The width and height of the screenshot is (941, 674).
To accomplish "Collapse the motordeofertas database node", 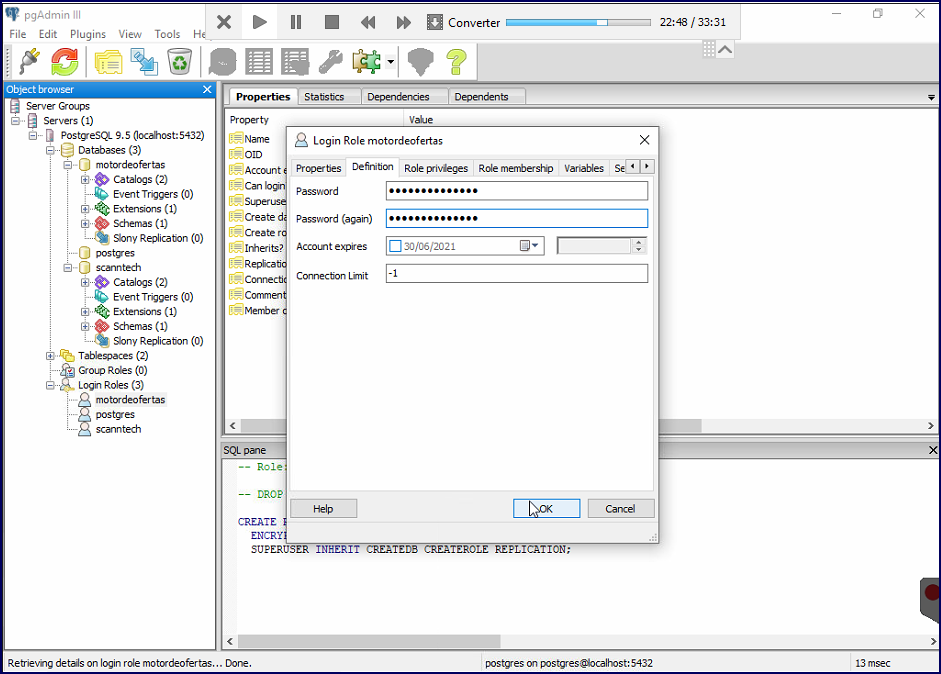I will click(68, 165).
